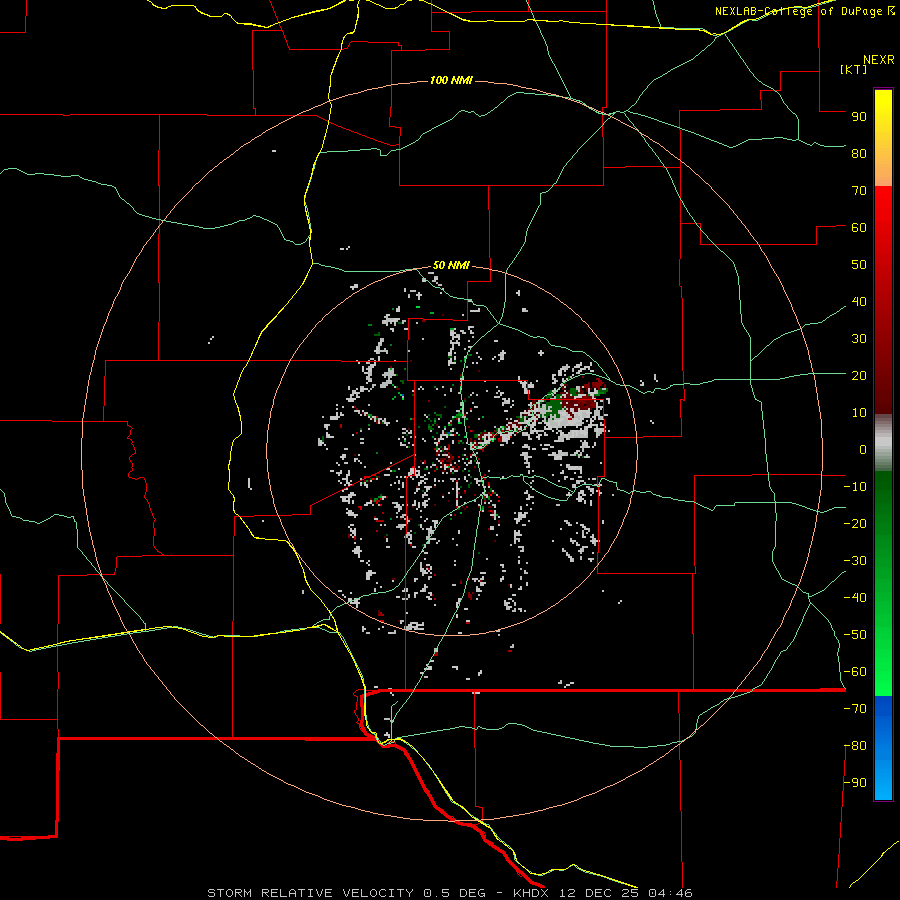Click the -90 value on velocity scale
900x900 pixels.
tap(855, 783)
